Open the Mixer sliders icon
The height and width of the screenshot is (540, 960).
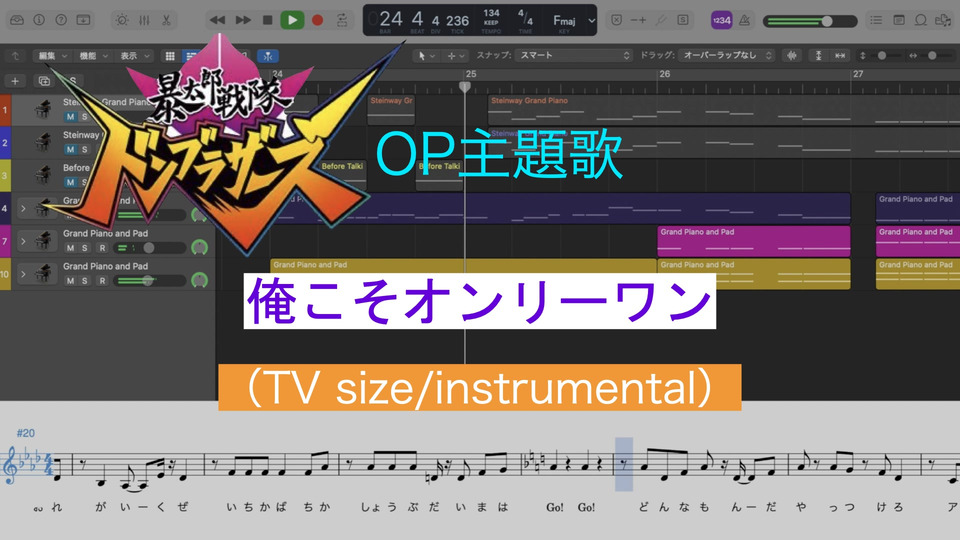coord(144,20)
